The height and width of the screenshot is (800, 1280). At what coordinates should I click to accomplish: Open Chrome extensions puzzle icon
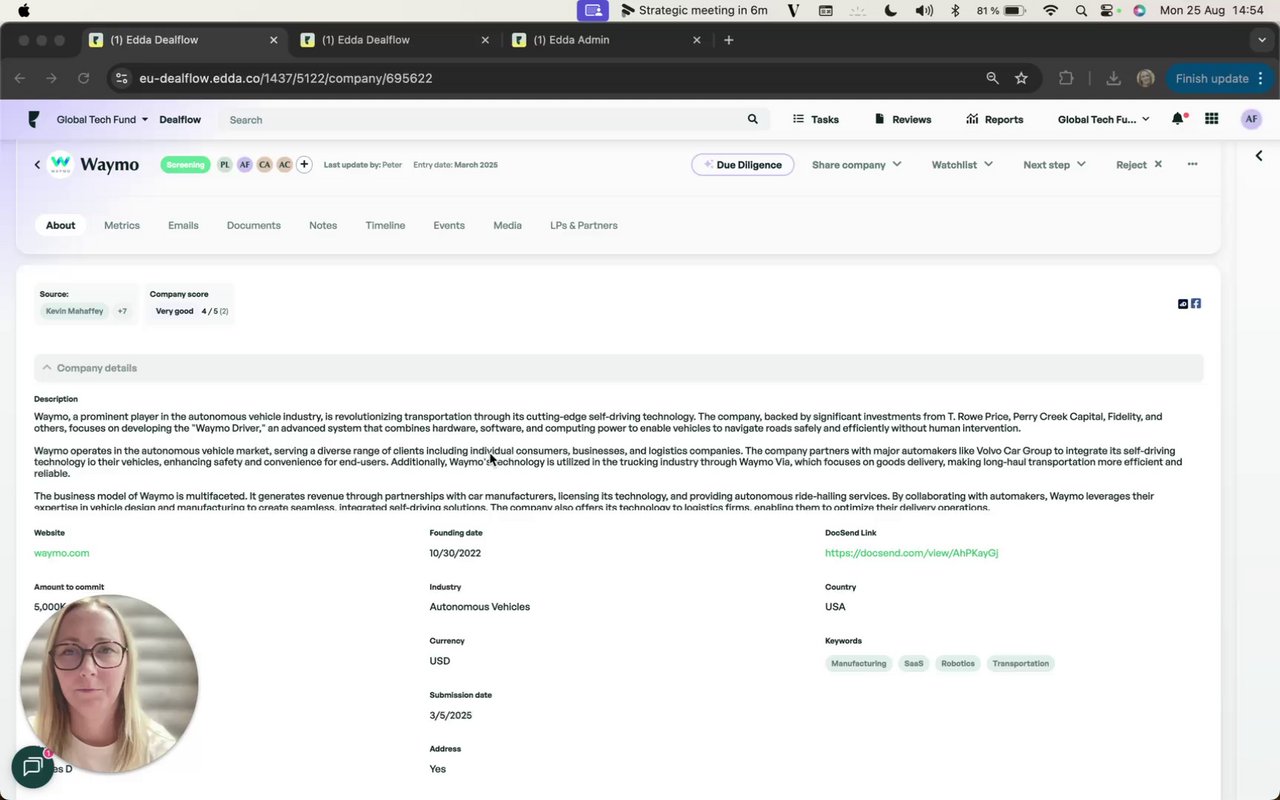tap(1066, 78)
